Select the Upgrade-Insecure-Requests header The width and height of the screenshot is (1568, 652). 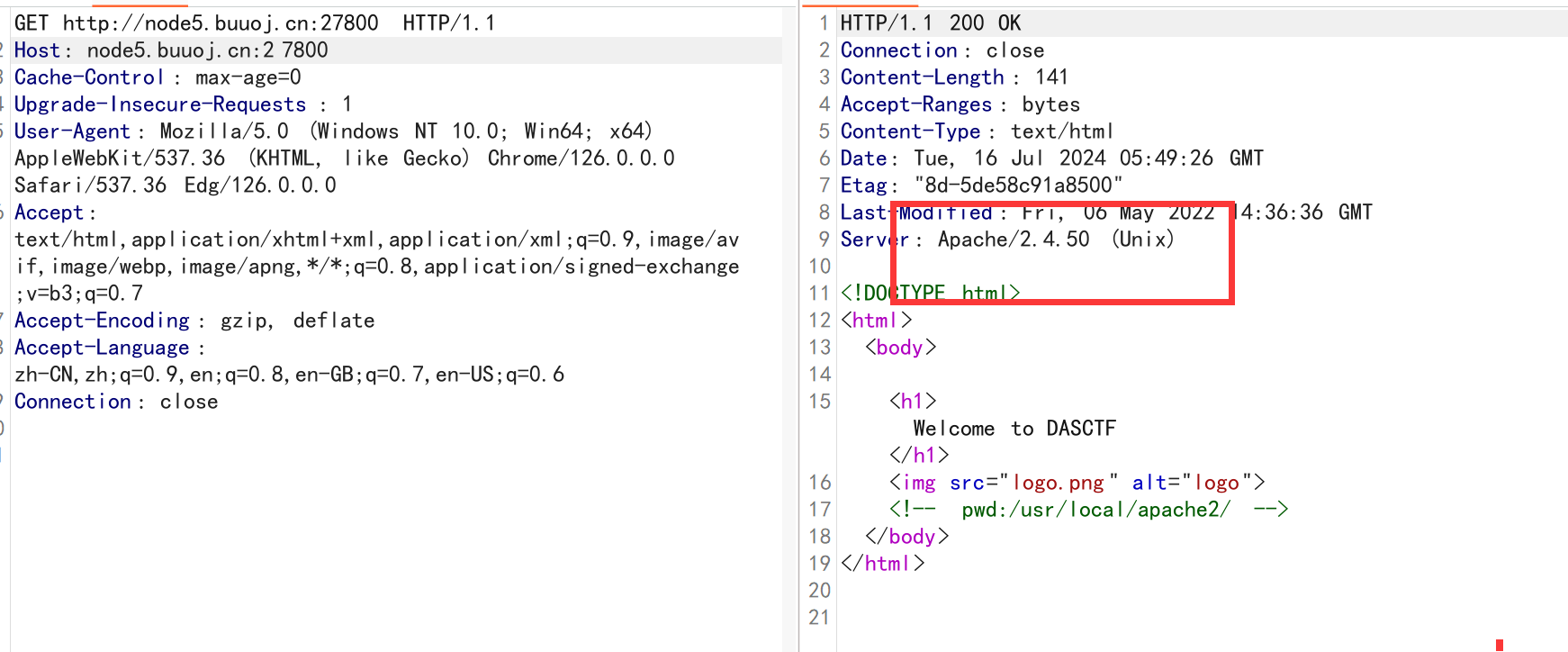click(x=183, y=104)
